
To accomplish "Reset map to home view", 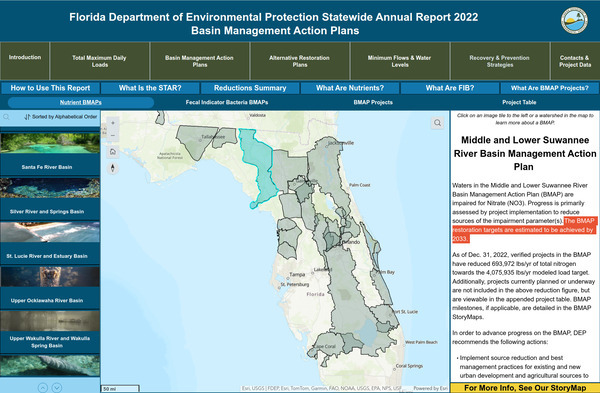I will click(x=112, y=152).
